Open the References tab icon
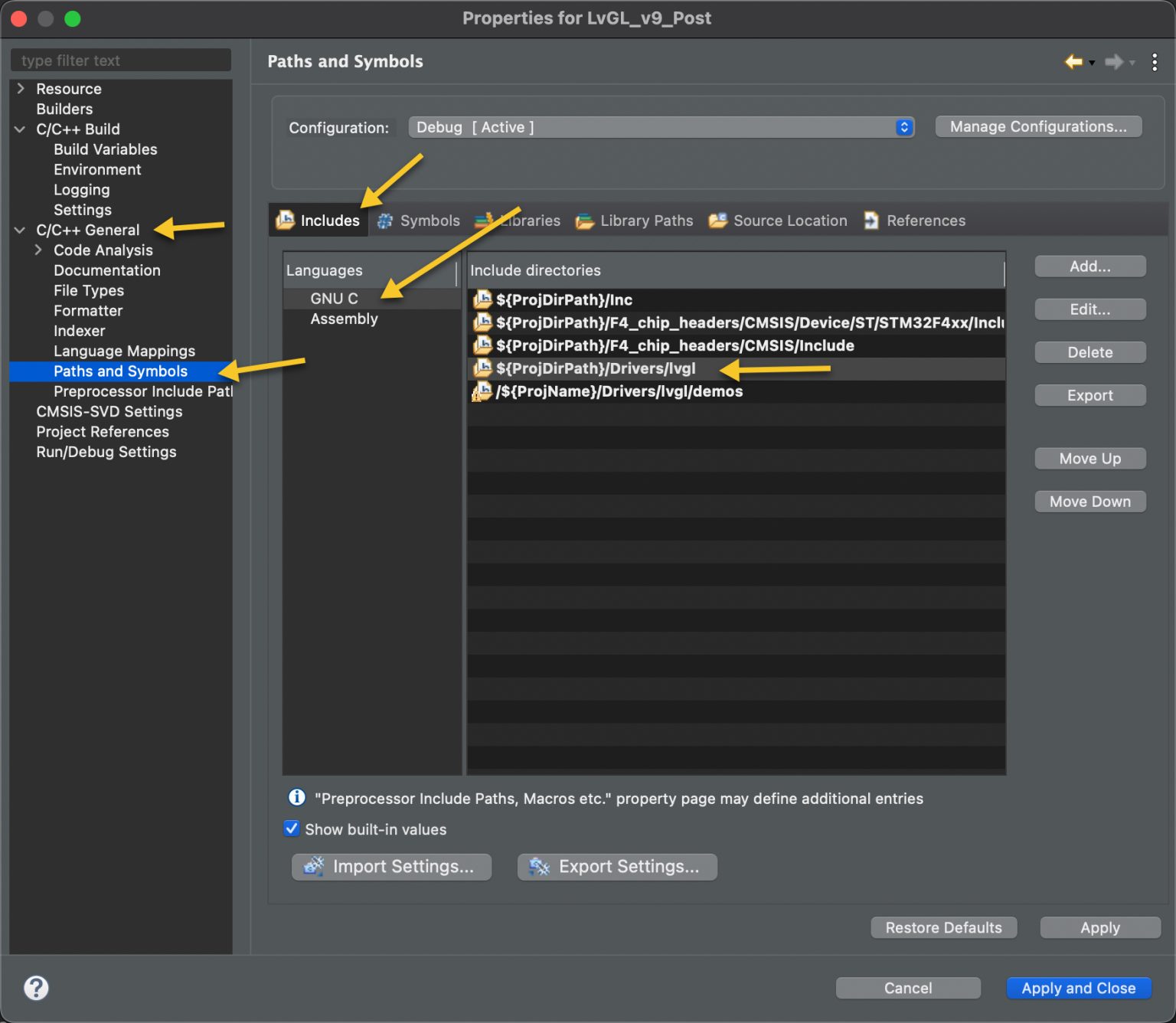1176x1023 pixels. click(x=871, y=221)
